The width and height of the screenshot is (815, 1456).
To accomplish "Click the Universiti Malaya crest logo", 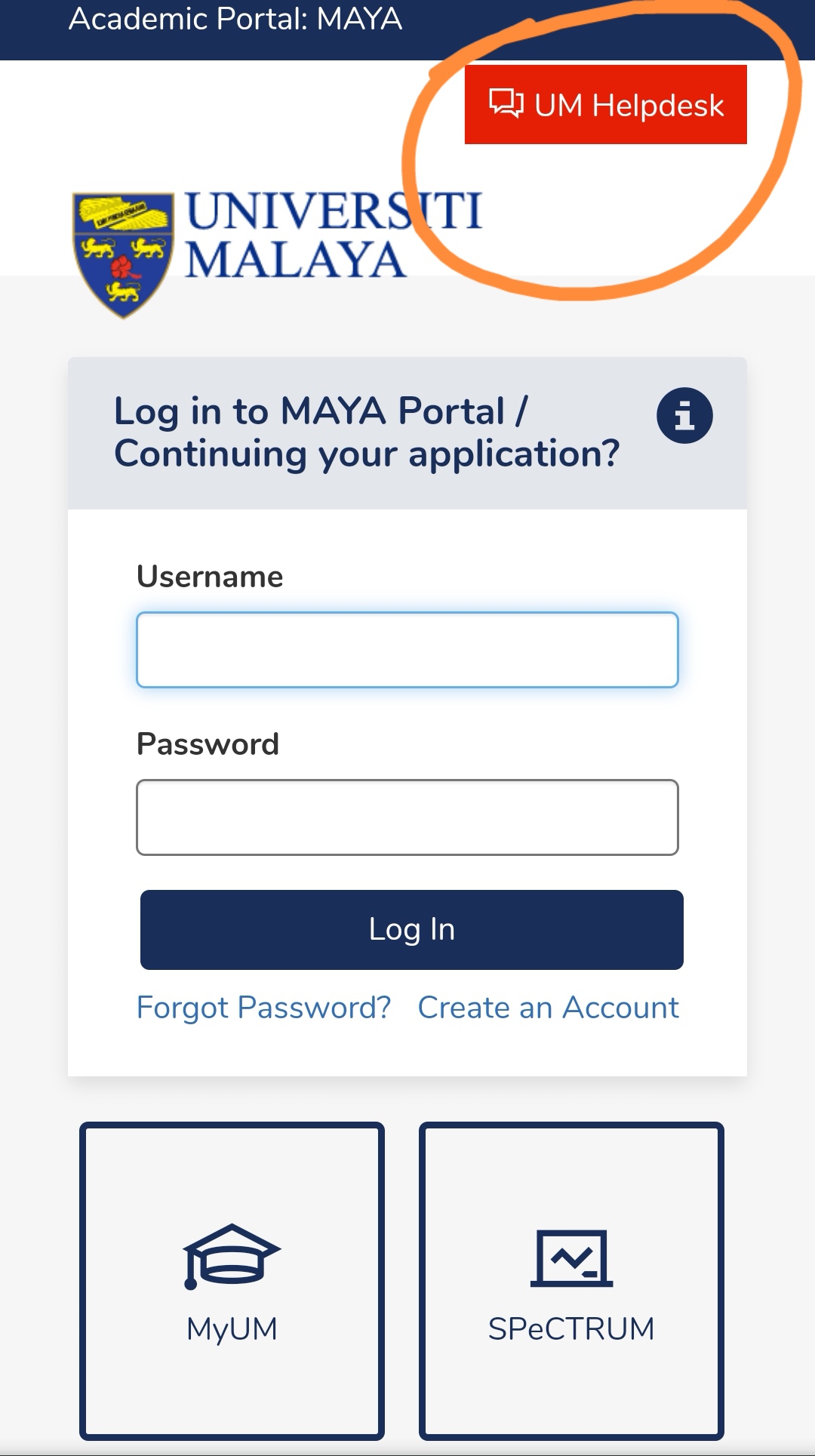I will point(123,254).
